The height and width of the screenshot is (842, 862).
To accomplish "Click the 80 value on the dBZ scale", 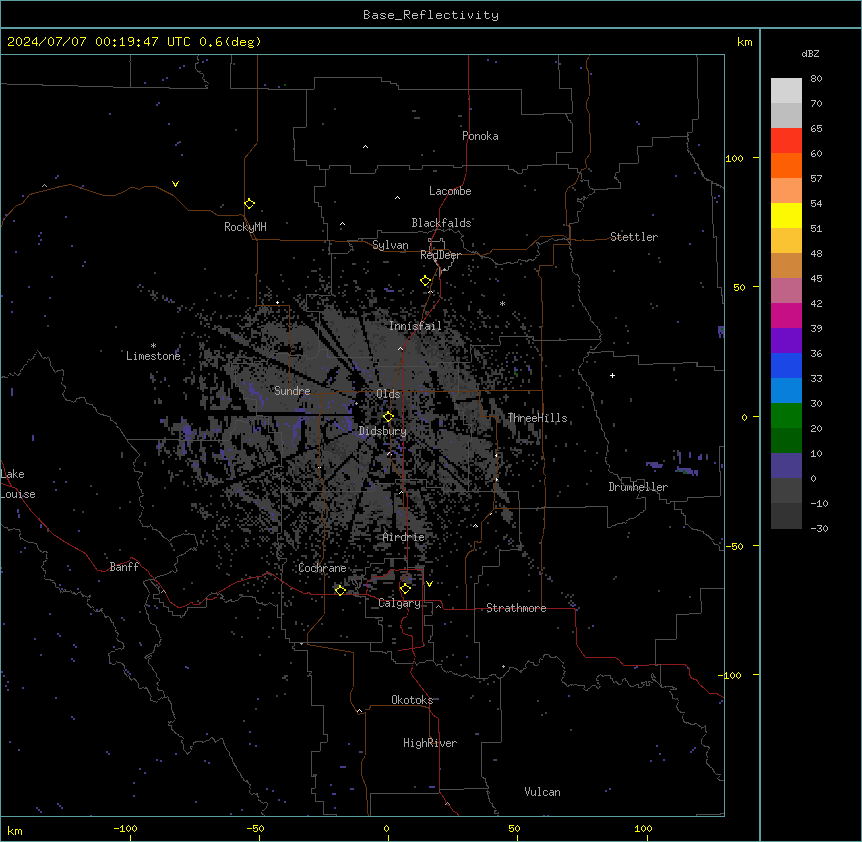I will tap(816, 79).
